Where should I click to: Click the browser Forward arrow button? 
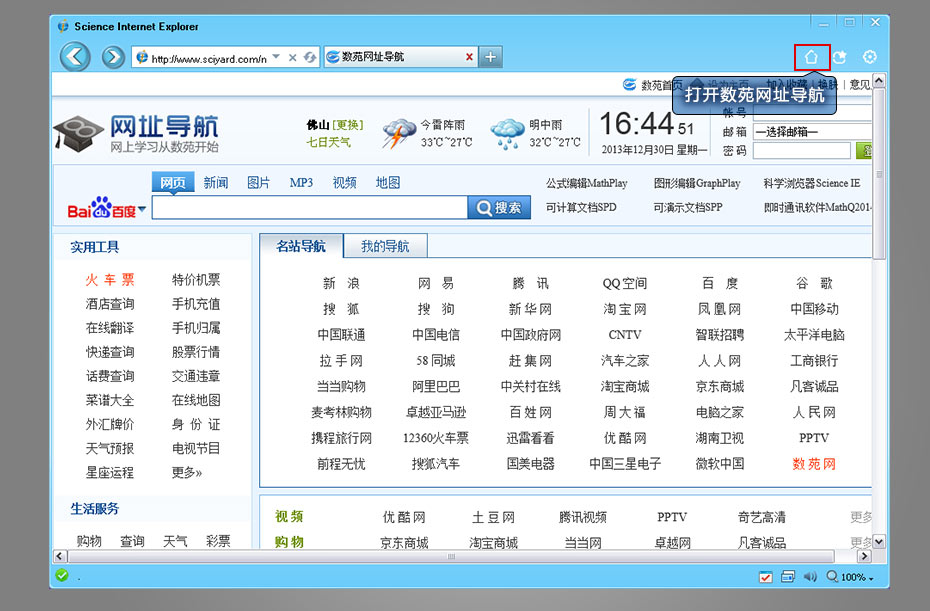tap(113, 57)
